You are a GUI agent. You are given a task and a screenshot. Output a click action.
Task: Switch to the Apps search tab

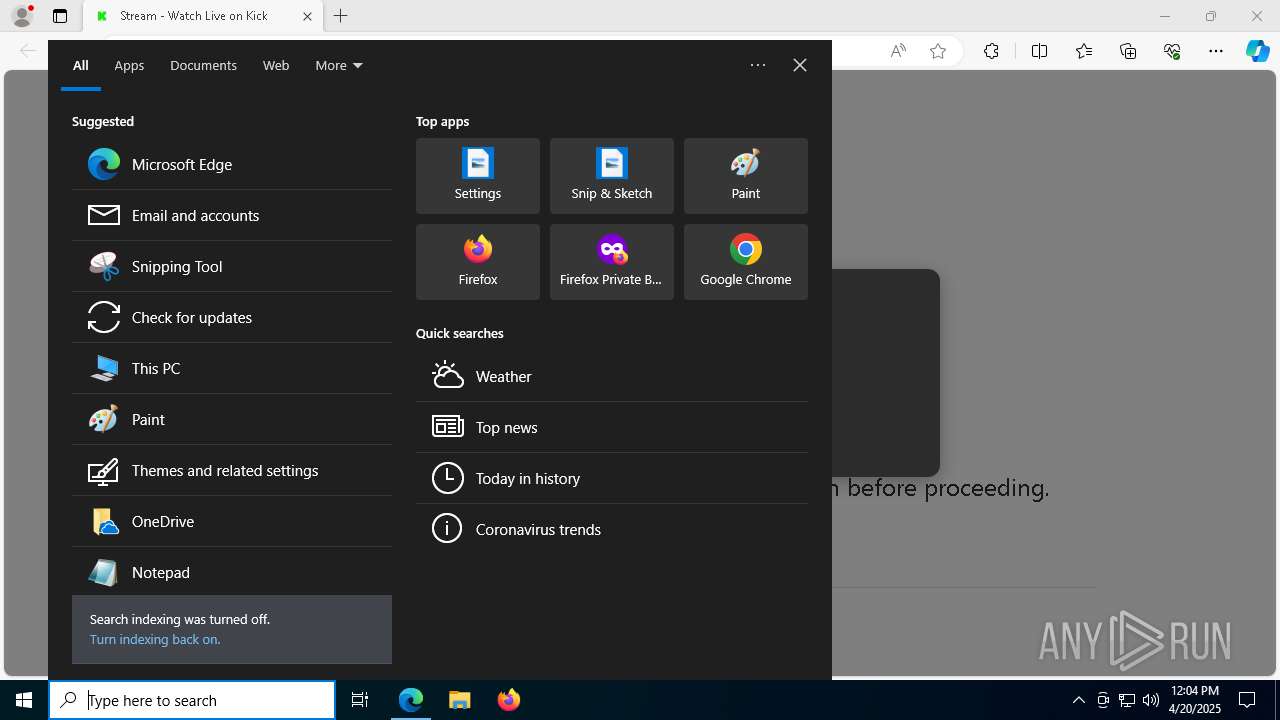[129, 65]
